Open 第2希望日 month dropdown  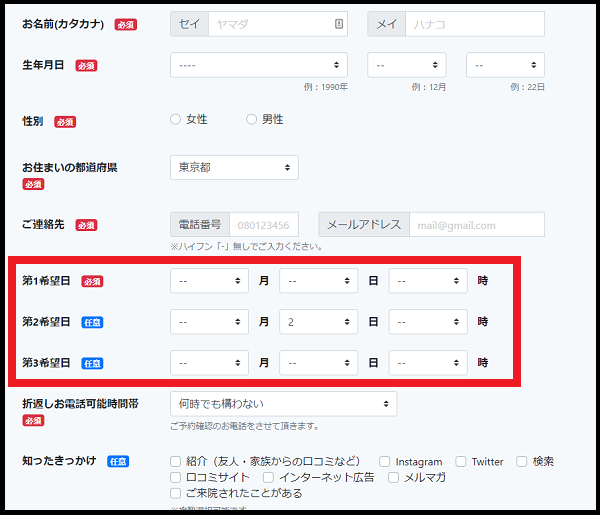[x=209, y=322]
